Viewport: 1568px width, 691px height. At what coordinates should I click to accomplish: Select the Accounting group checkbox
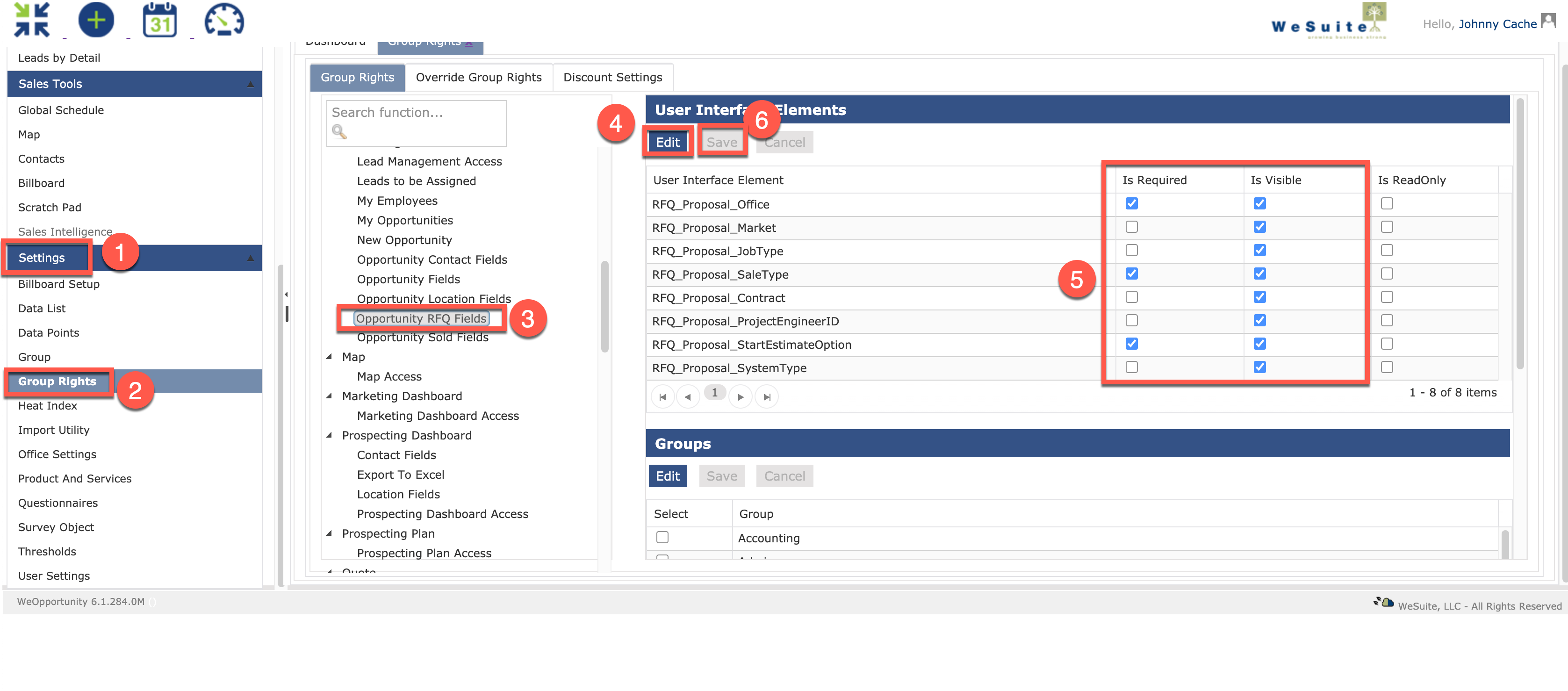point(662,538)
